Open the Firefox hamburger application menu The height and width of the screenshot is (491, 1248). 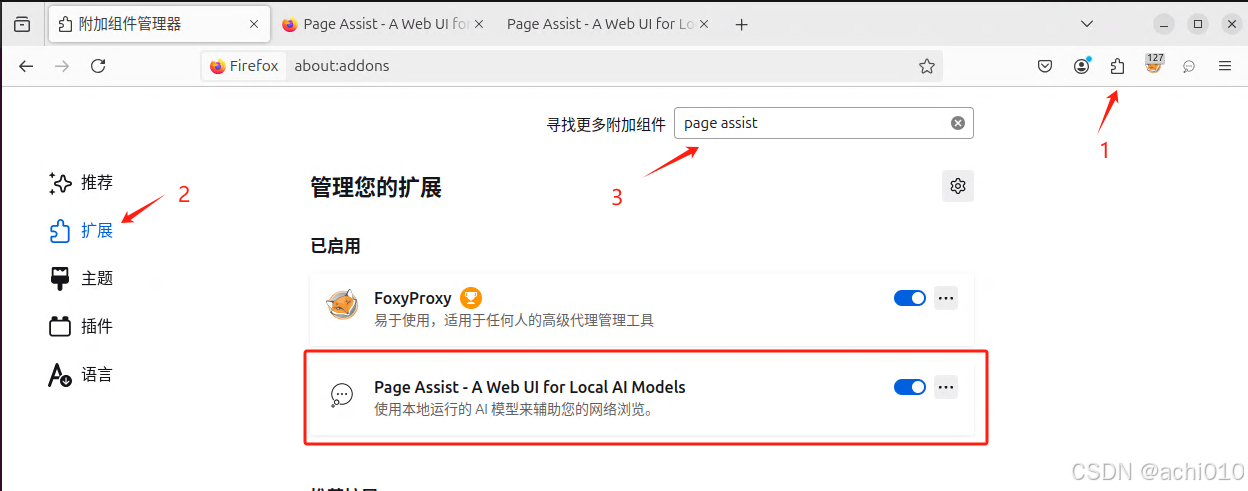[1225, 66]
